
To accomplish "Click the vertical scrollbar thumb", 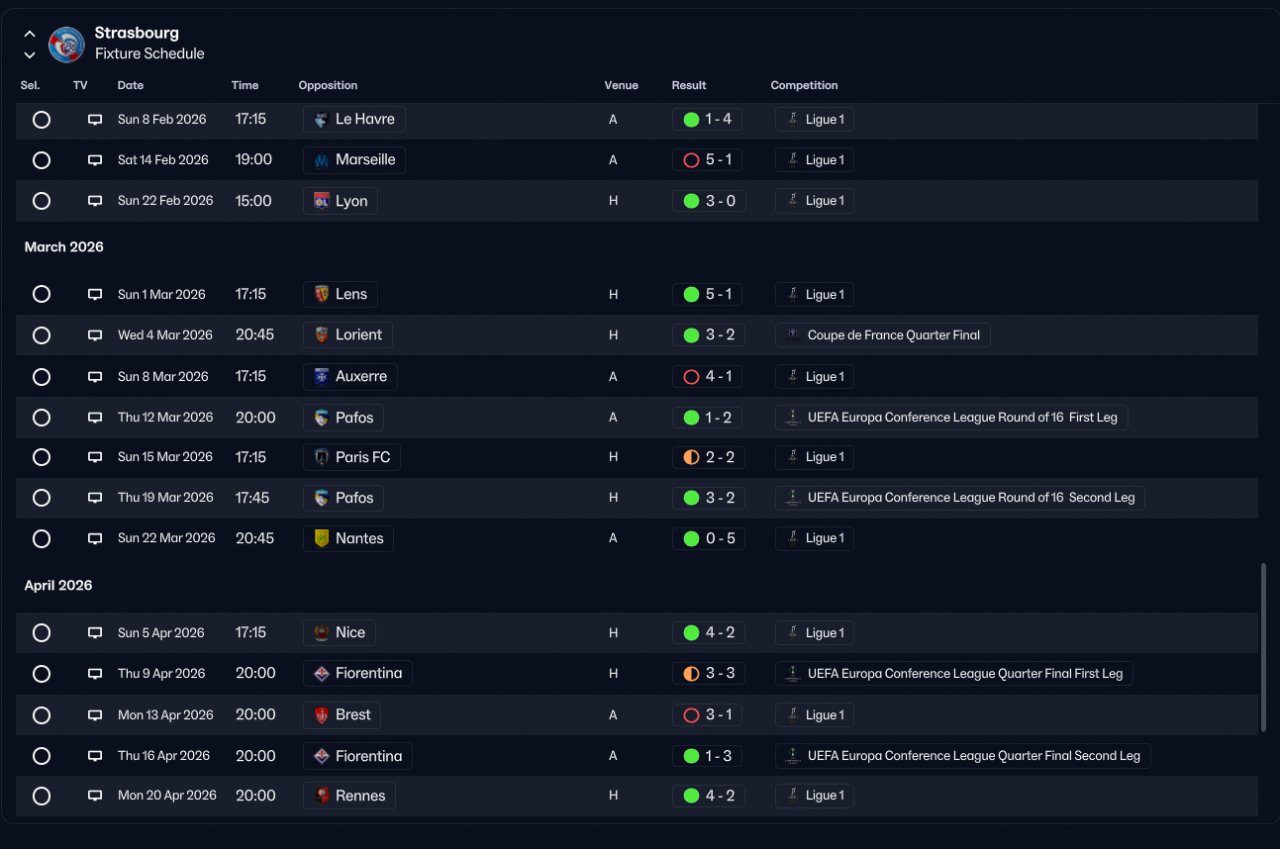I will (1264, 649).
